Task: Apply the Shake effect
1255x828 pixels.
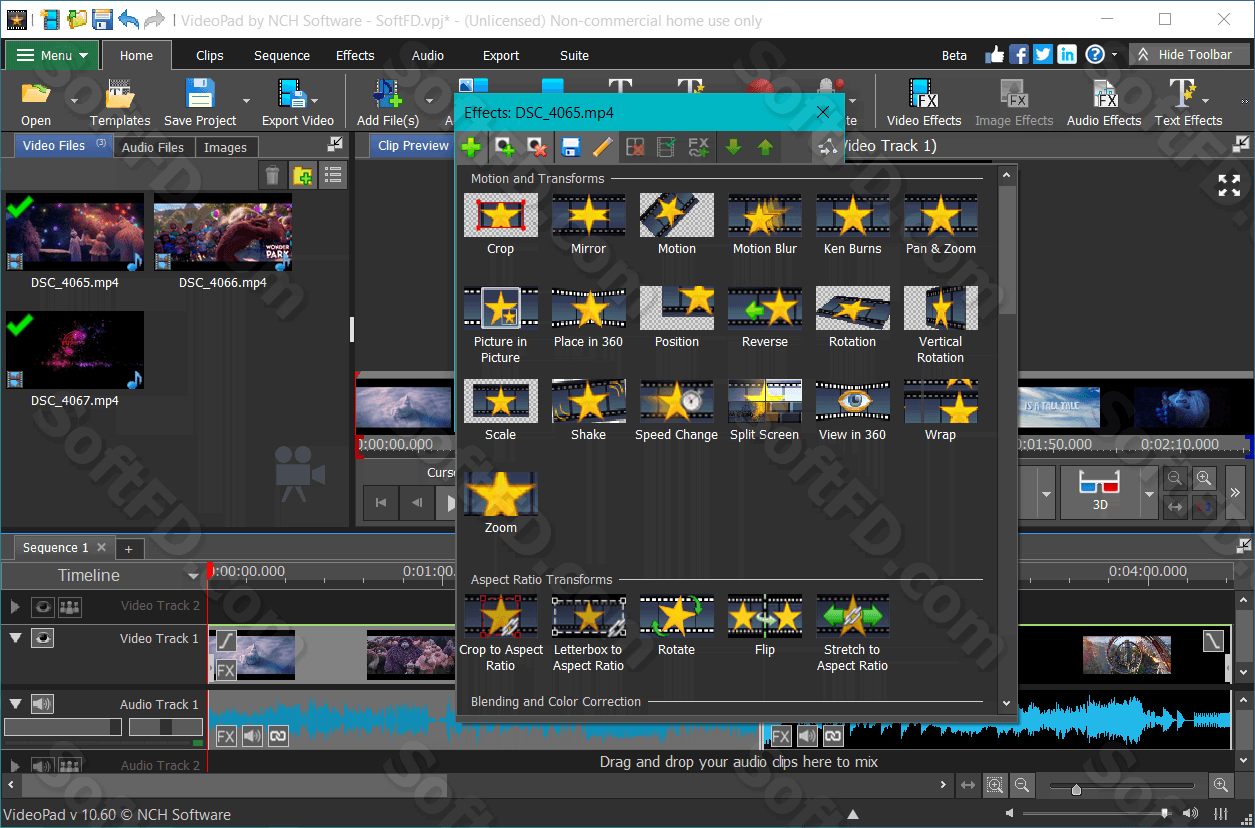Action: pyautogui.click(x=588, y=410)
